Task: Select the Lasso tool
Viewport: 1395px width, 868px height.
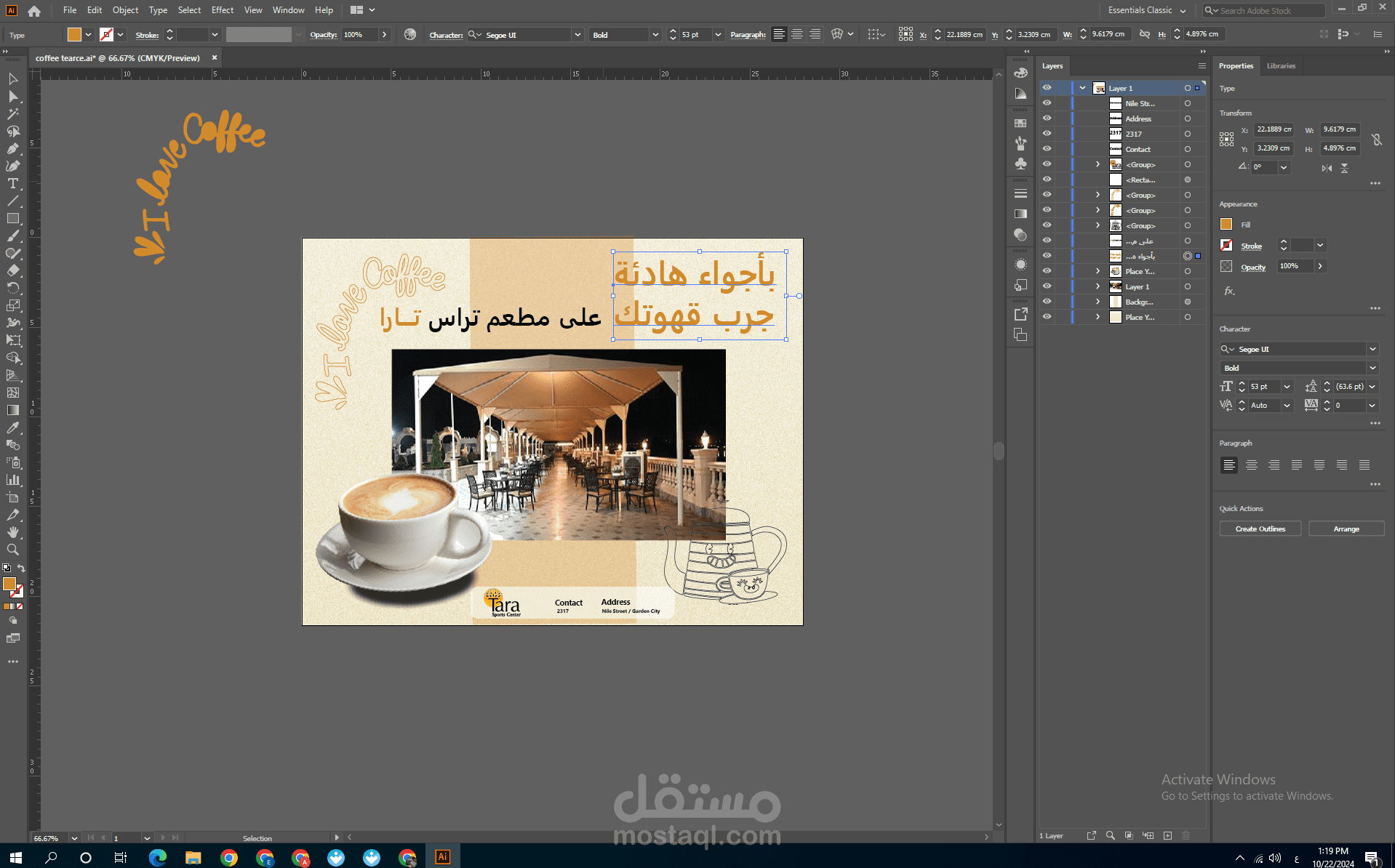Action: click(13, 132)
